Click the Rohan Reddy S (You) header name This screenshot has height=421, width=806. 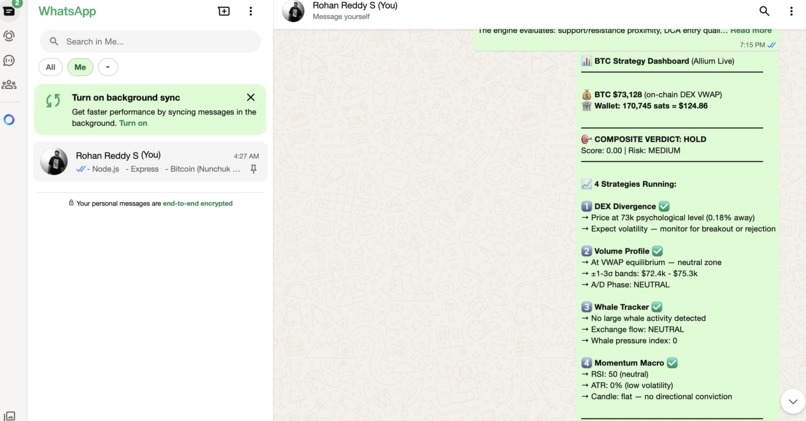(355, 6)
